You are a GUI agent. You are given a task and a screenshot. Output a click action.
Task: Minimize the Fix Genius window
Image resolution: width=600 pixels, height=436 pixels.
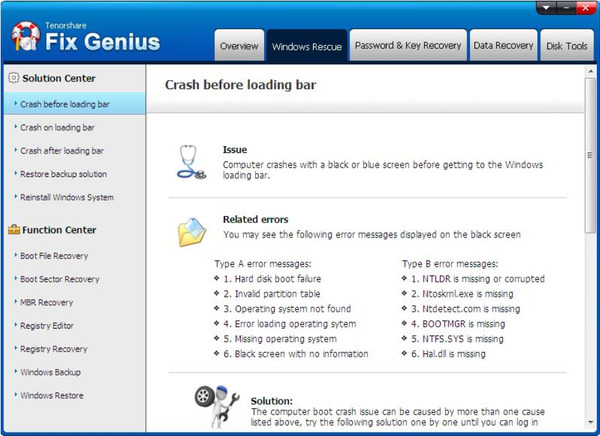tap(564, 7)
